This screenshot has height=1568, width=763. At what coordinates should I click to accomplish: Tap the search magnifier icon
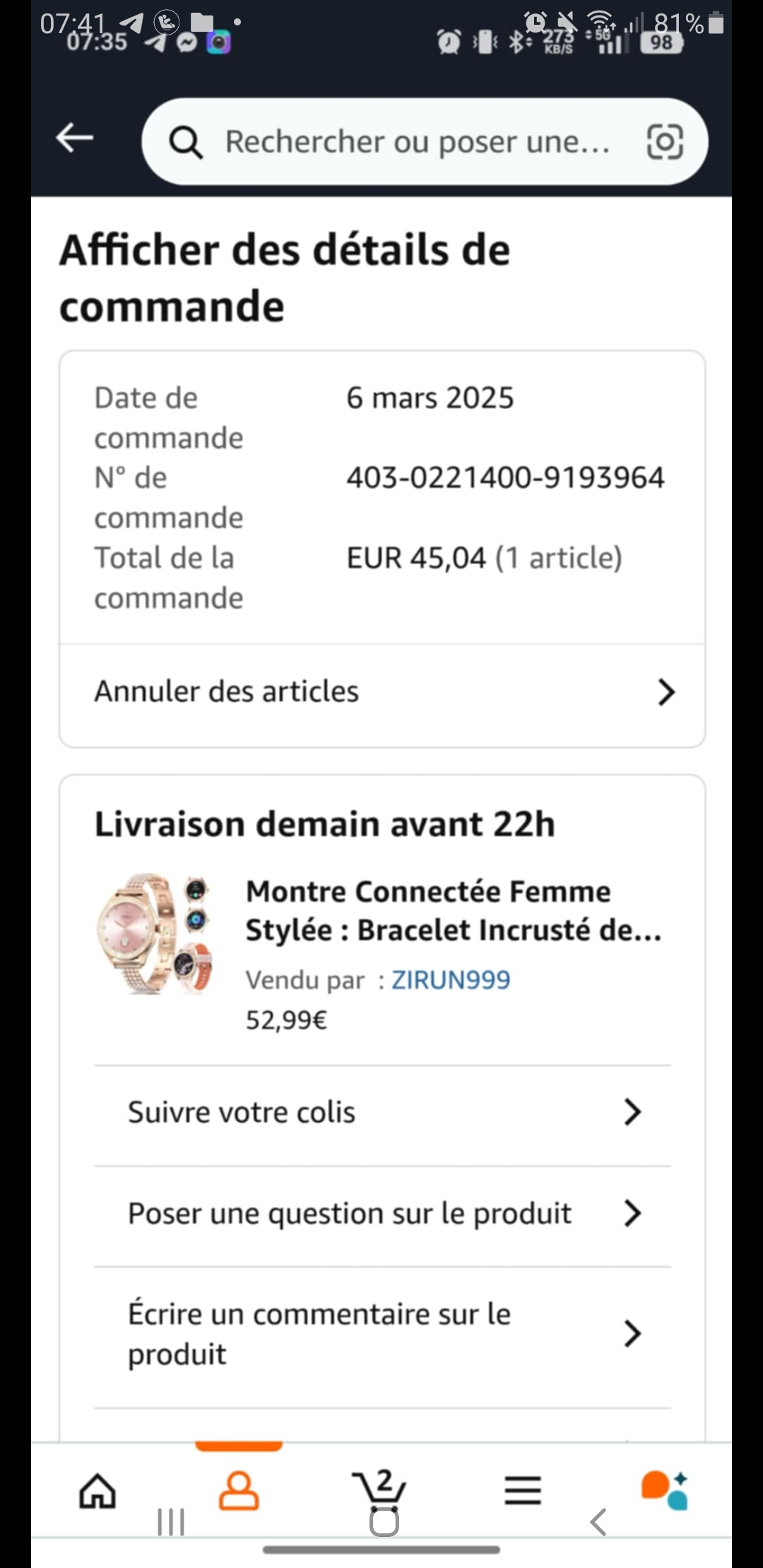tap(186, 142)
